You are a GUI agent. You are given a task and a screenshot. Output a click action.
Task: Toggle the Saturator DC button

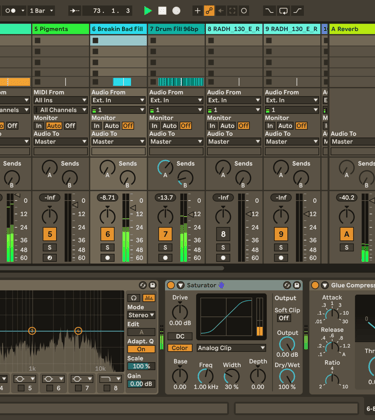(180, 336)
